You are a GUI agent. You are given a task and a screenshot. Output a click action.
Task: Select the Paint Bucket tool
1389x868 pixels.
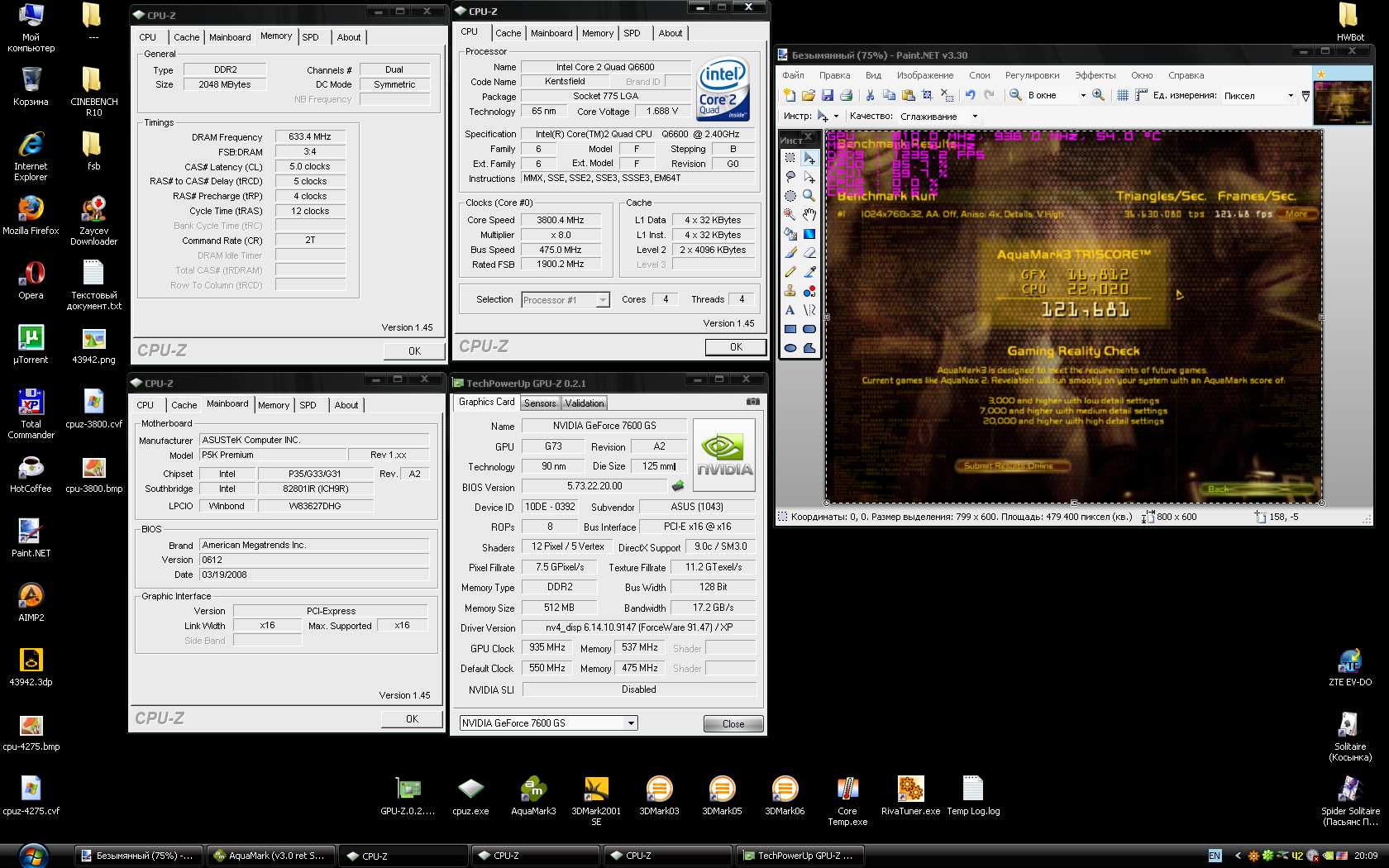coord(790,233)
